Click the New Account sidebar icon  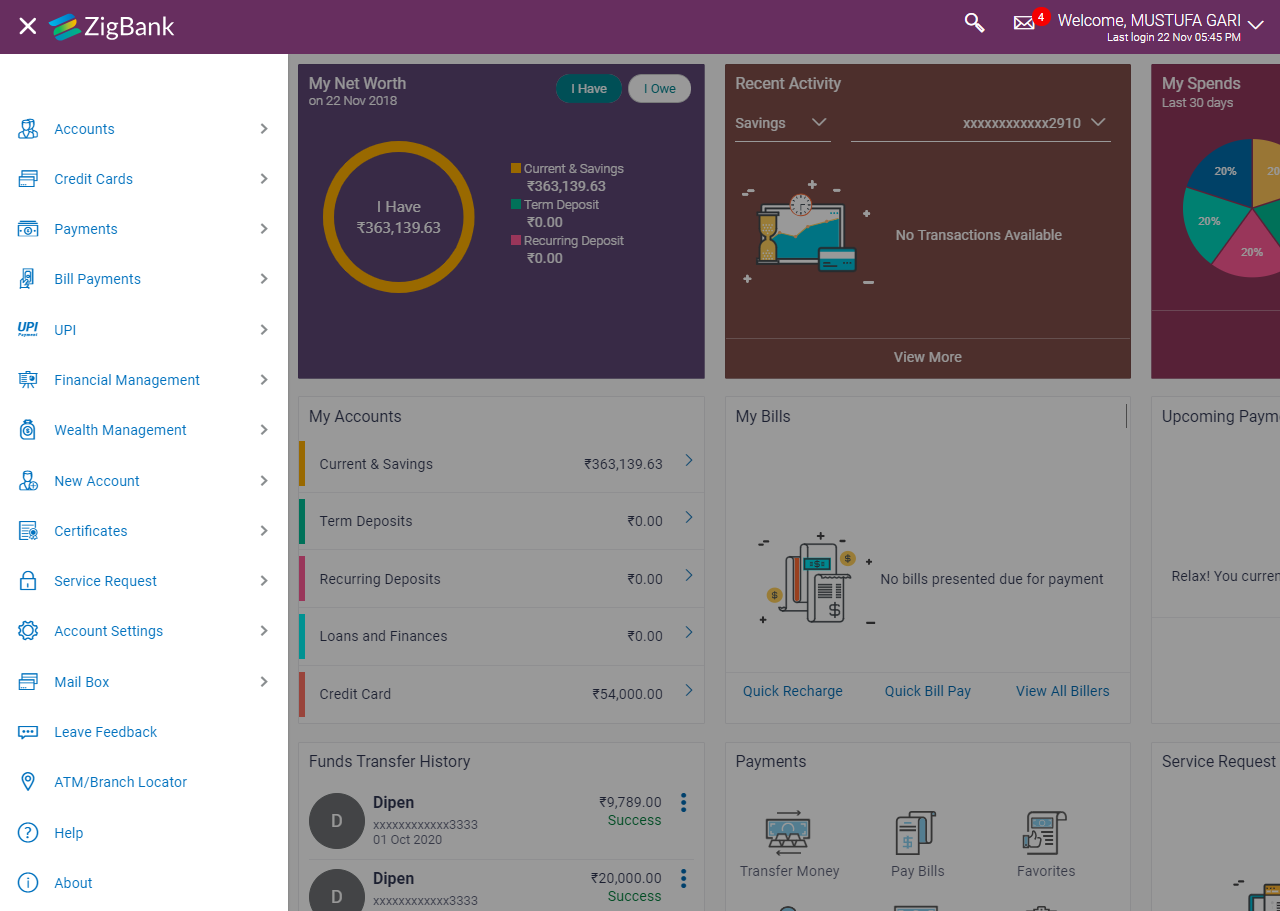[x=28, y=481]
